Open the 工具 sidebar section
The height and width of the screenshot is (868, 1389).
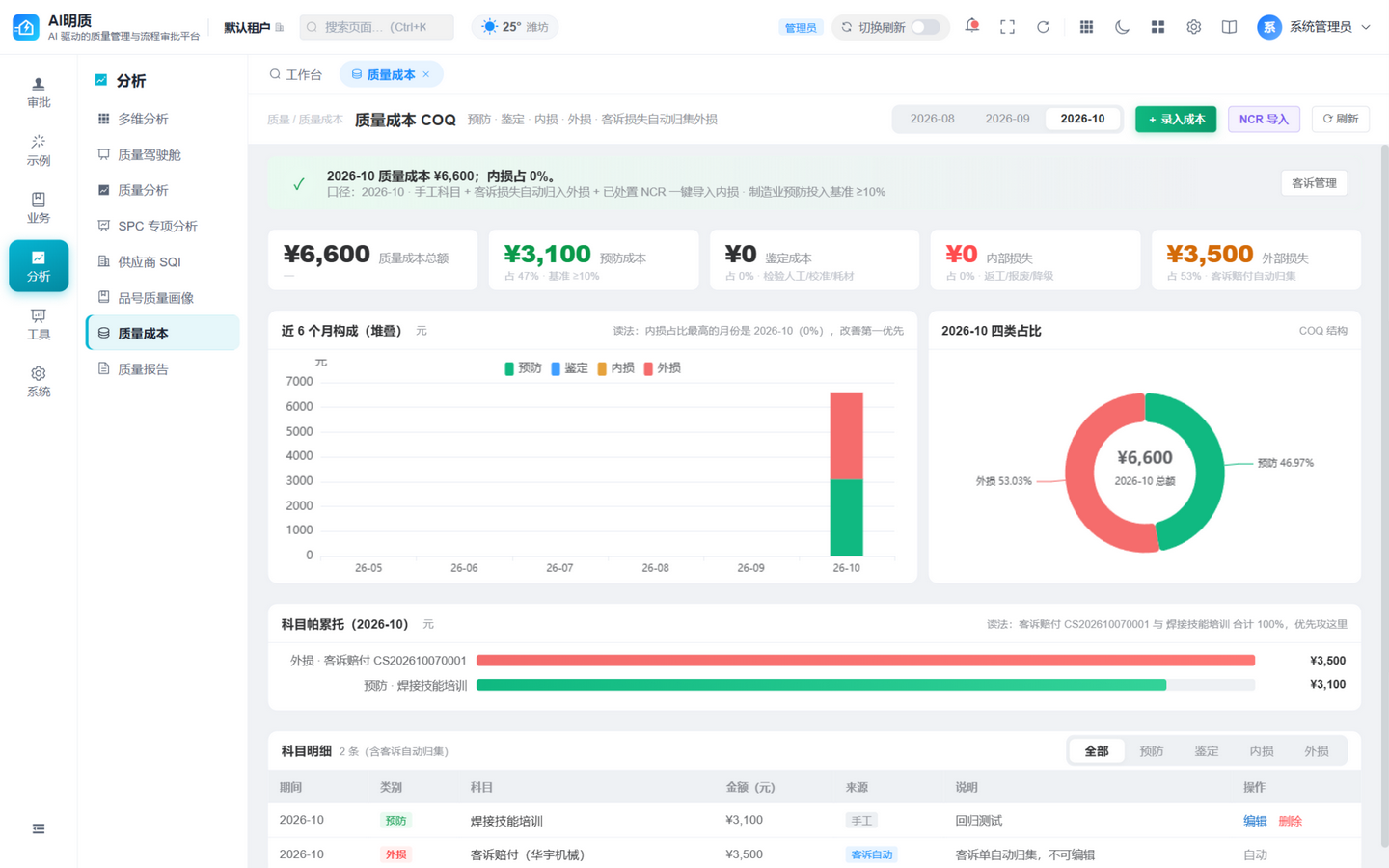[x=39, y=324]
